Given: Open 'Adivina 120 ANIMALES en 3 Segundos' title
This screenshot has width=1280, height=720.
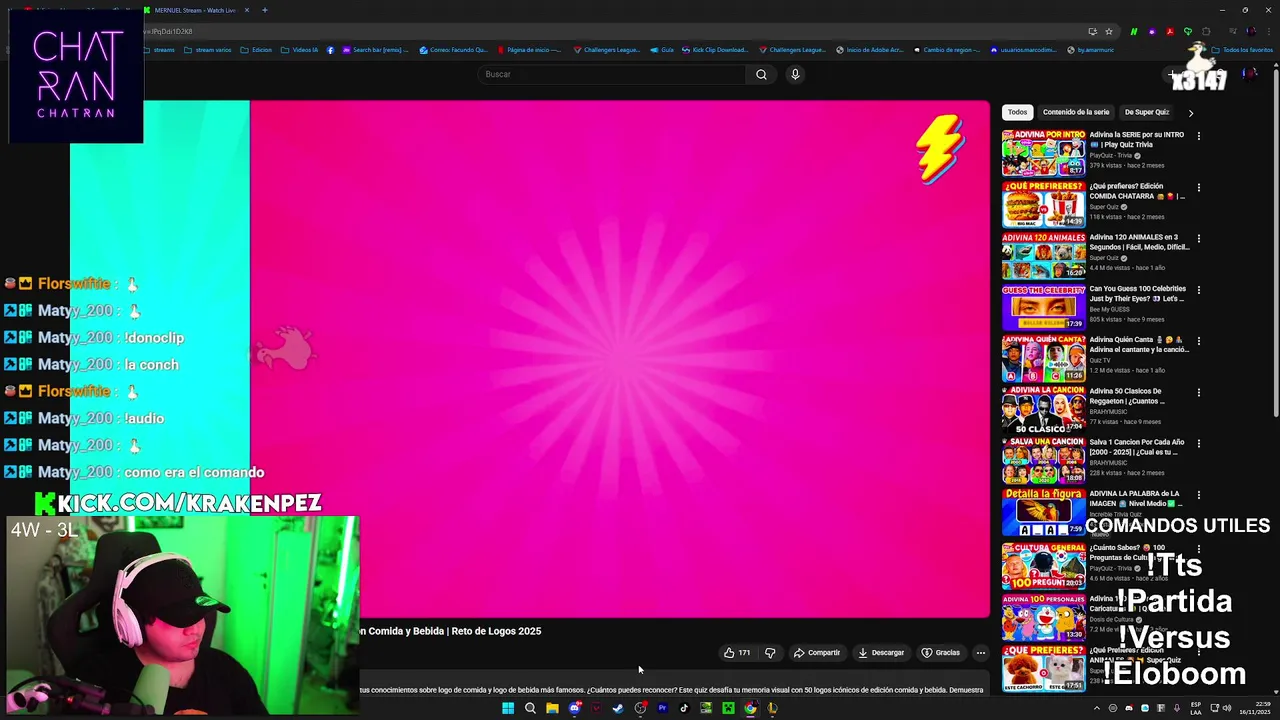Looking at the screenshot, I should coord(1139,242).
